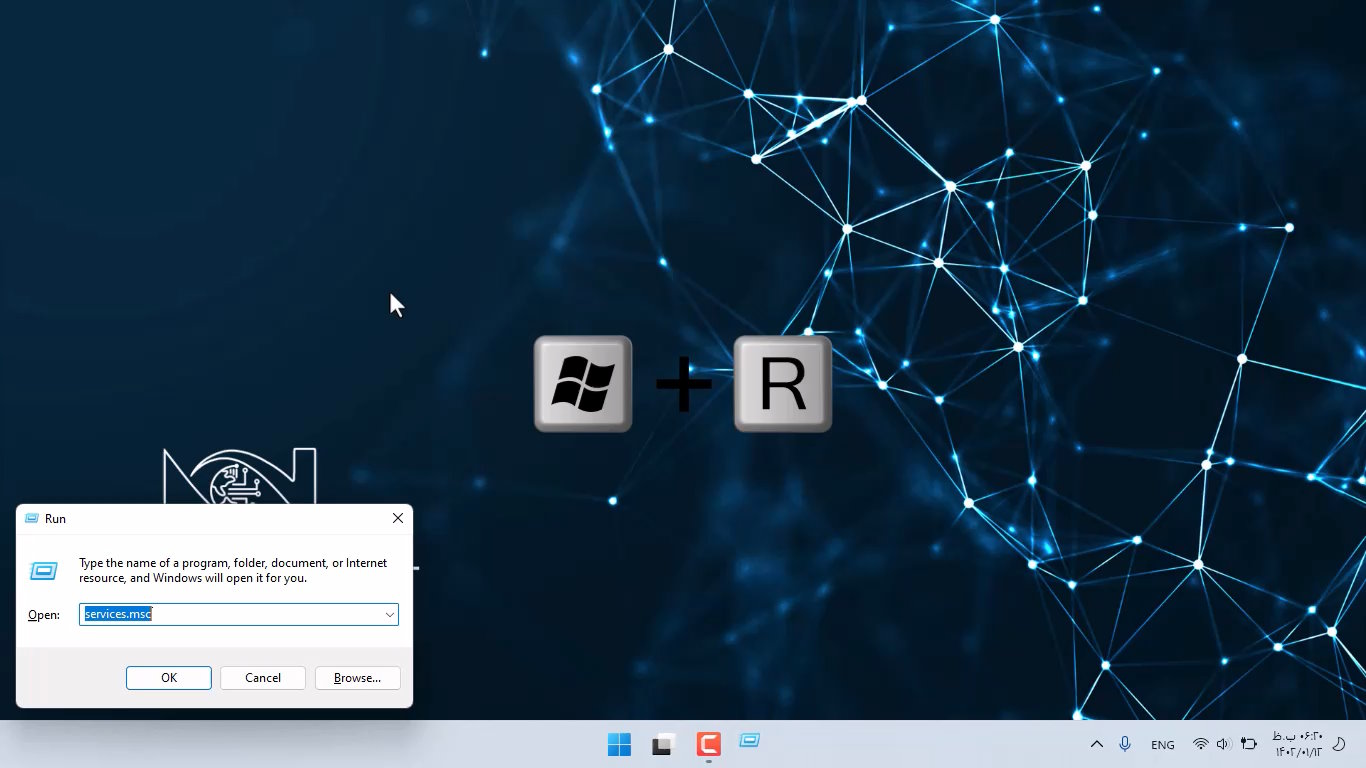Click the Run title text

pos(55,519)
